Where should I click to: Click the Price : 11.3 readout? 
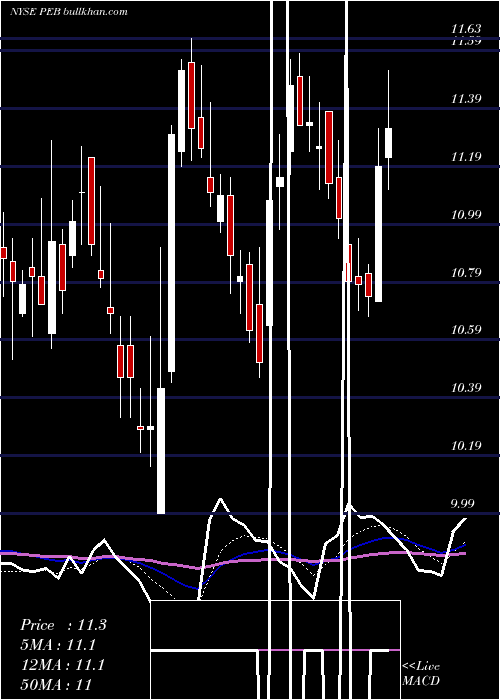[x=63, y=625]
